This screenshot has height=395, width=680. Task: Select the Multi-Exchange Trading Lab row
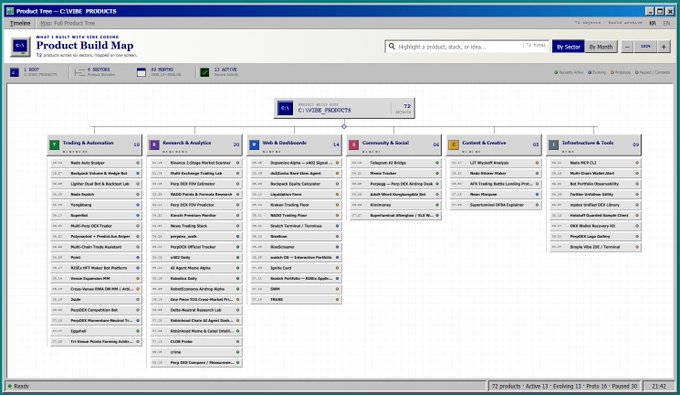coord(196,173)
